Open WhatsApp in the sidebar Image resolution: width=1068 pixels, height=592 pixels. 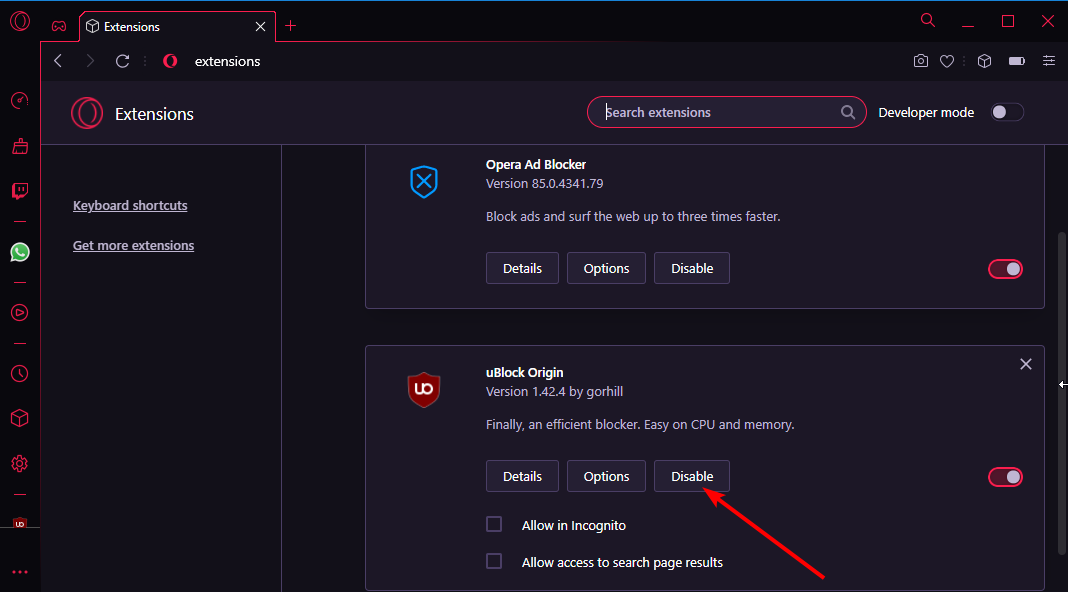click(20, 252)
